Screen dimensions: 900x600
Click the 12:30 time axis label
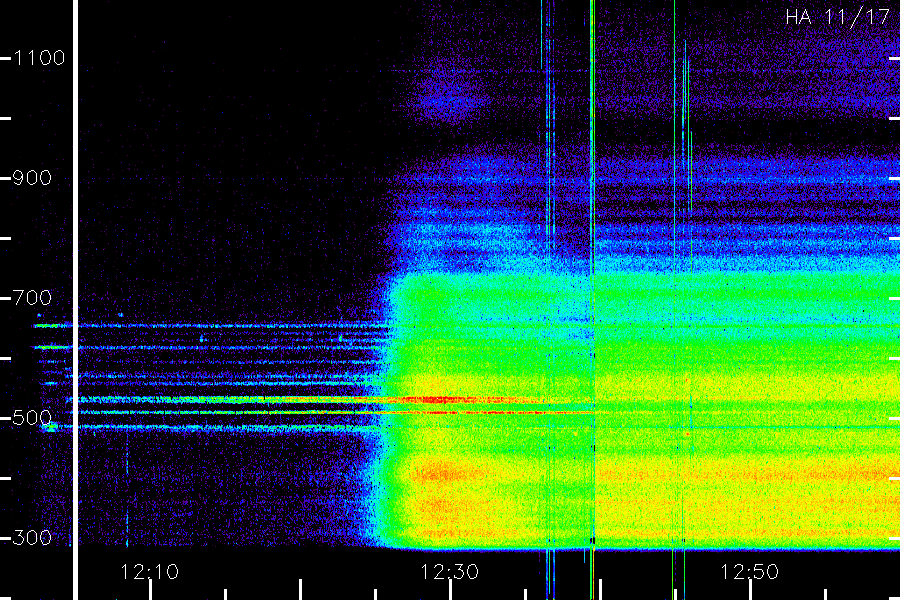click(x=449, y=572)
